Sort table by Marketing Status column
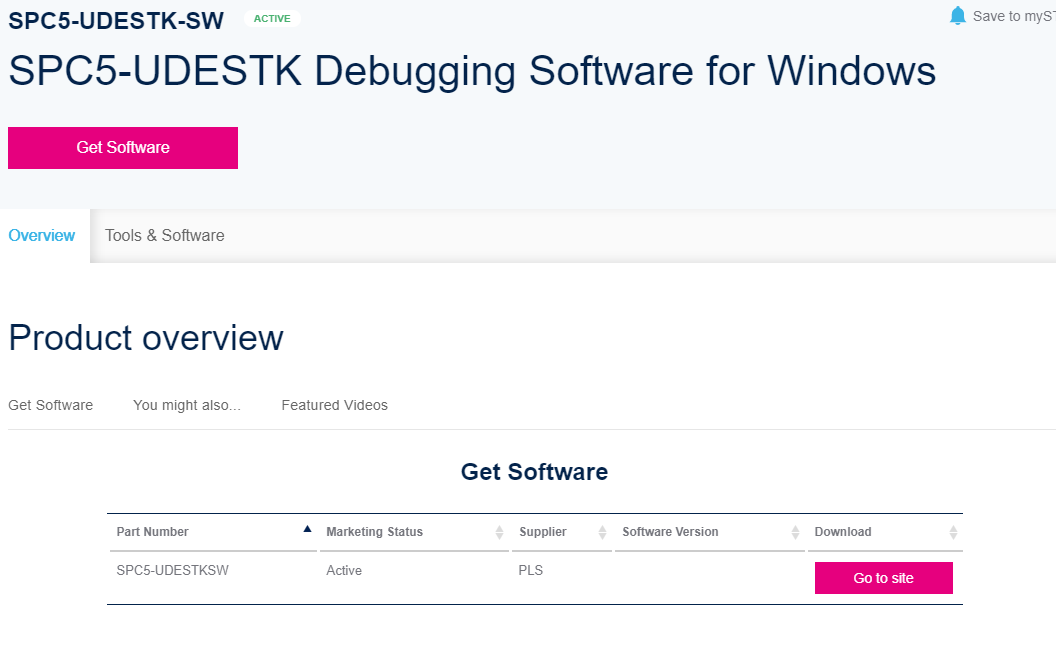This screenshot has height=652, width=1056. pyautogui.click(x=374, y=531)
